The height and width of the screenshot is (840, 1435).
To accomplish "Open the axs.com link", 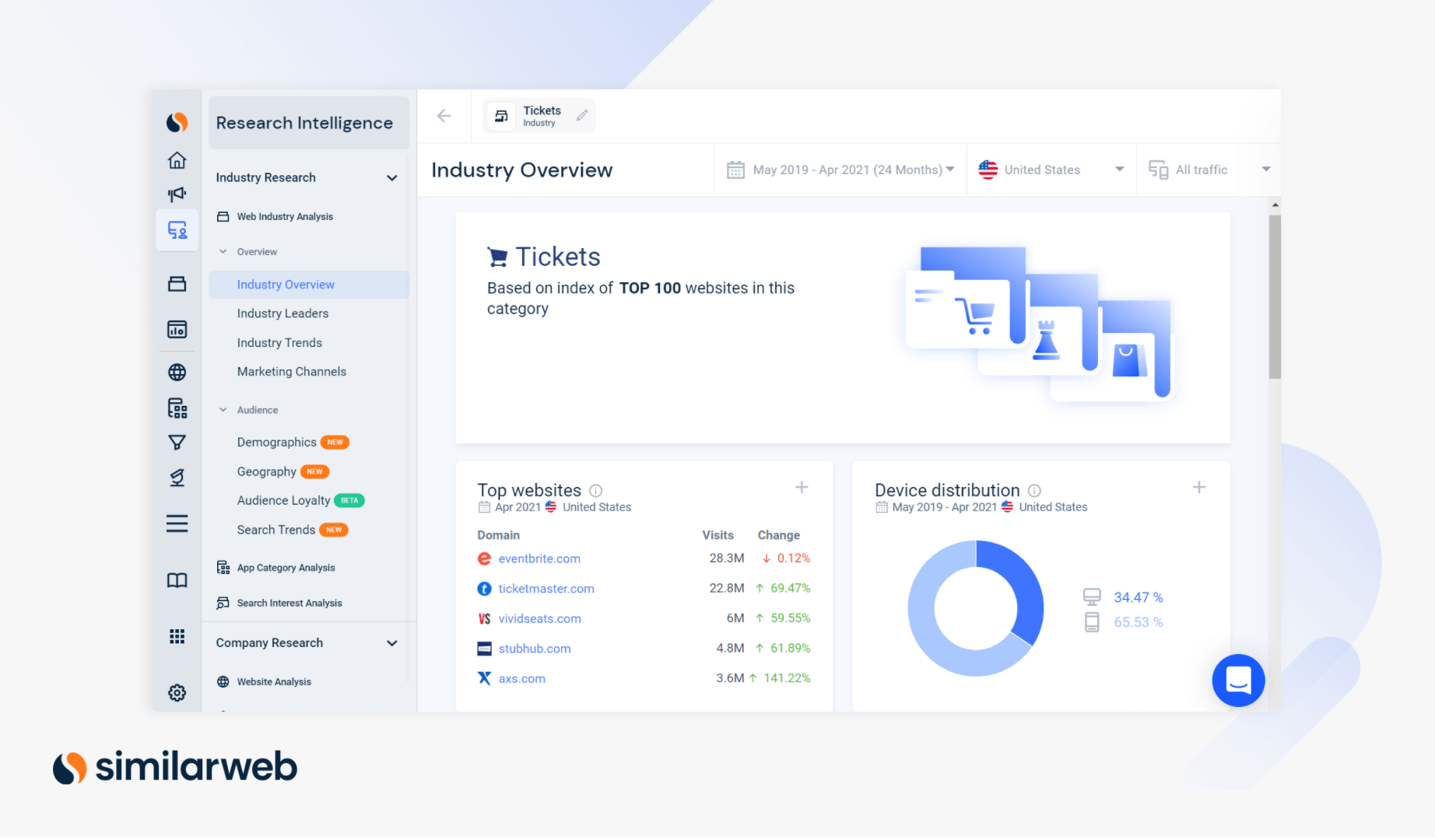I will pos(522,679).
